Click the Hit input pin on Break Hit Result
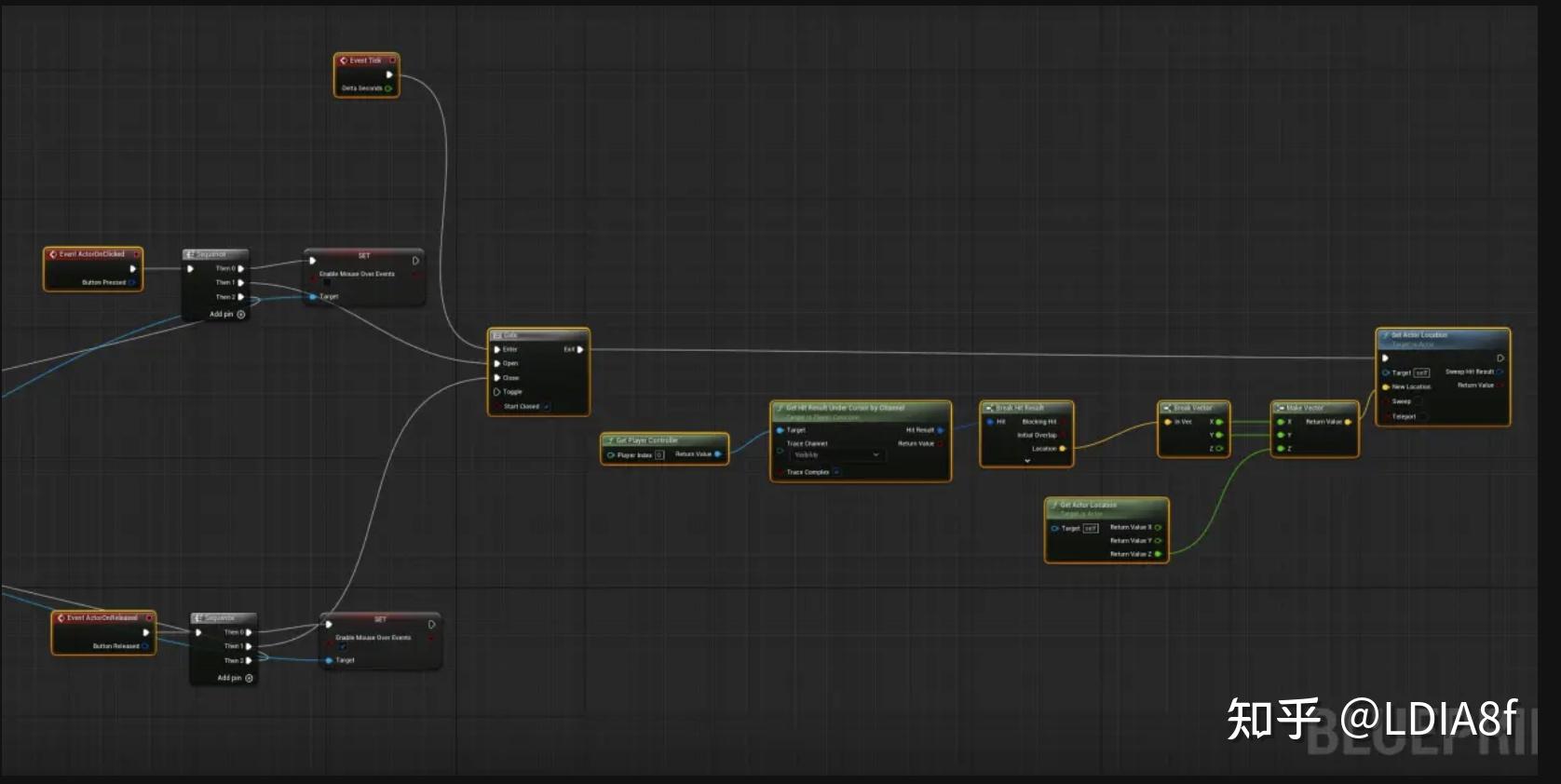The width and height of the screenshot is (1561, 784). 989,422
